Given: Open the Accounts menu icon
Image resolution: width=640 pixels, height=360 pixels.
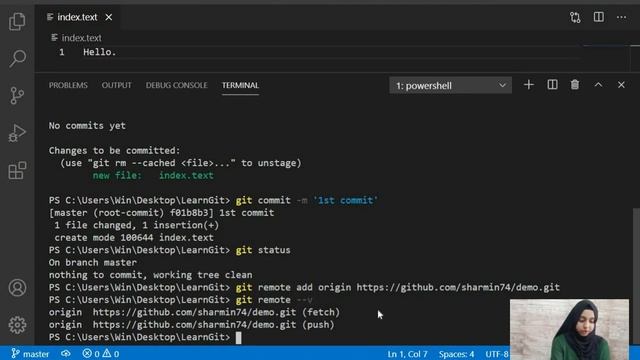Looking at the screenshot, I should pyautogui.click(x=17, y=288).
